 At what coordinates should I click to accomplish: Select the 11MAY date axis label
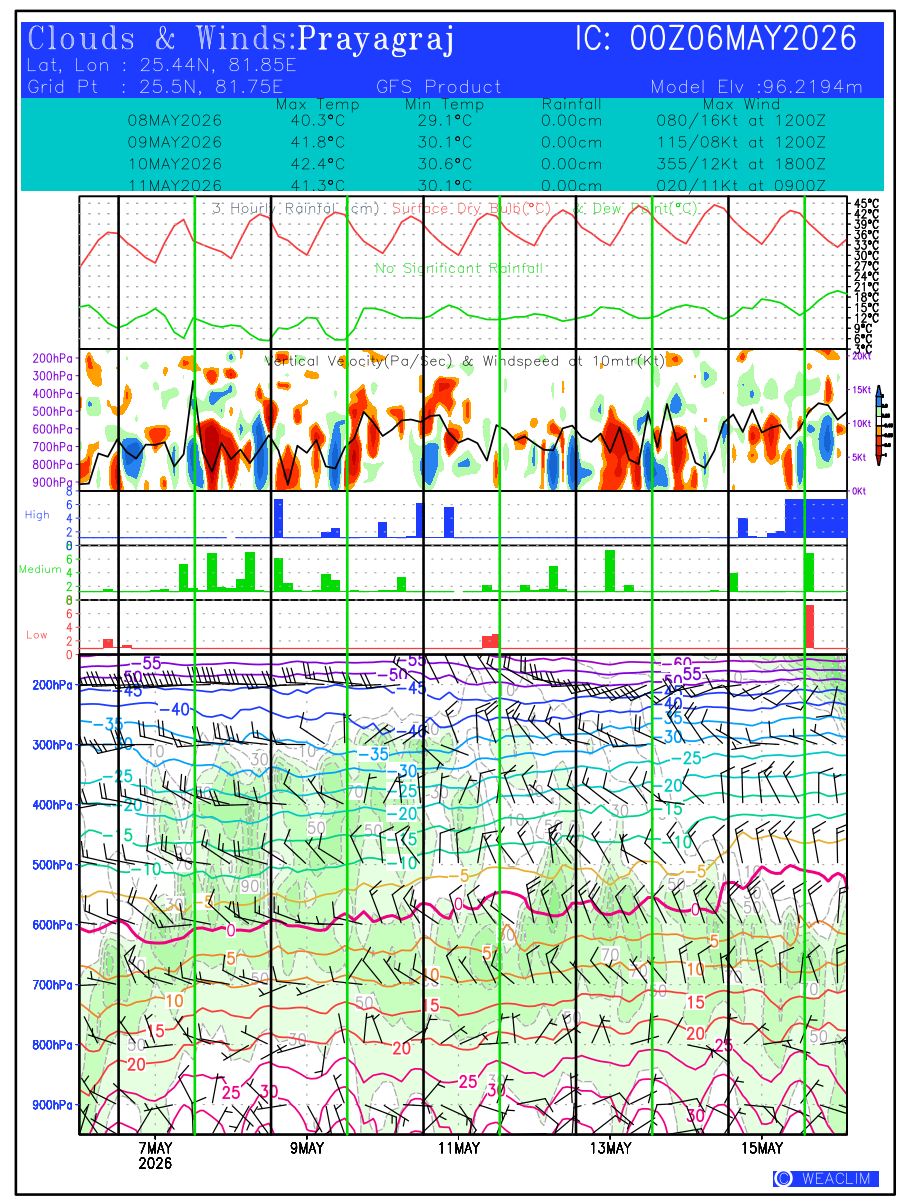458,1147
